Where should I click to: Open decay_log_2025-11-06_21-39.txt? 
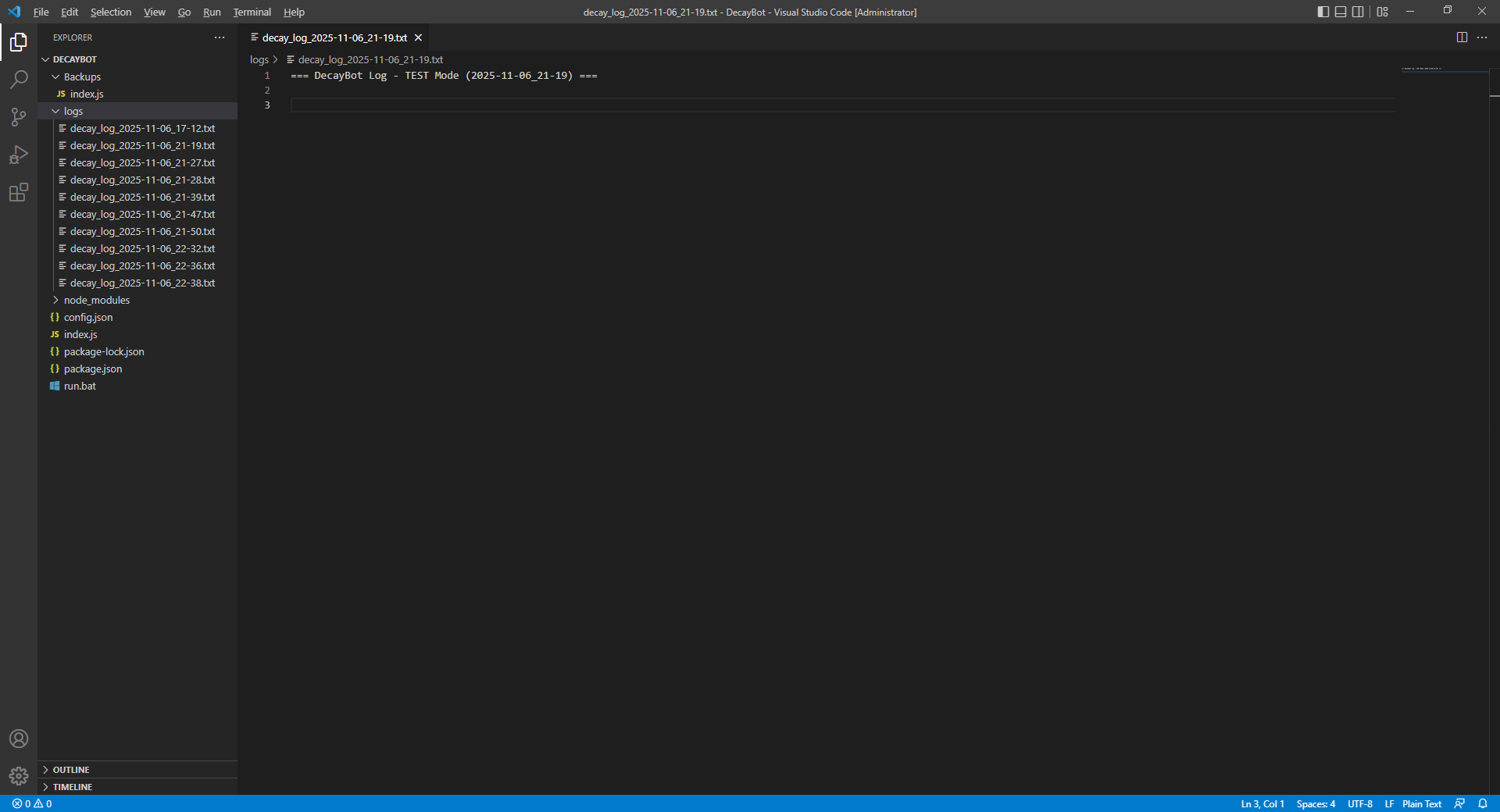coord(137,197)
